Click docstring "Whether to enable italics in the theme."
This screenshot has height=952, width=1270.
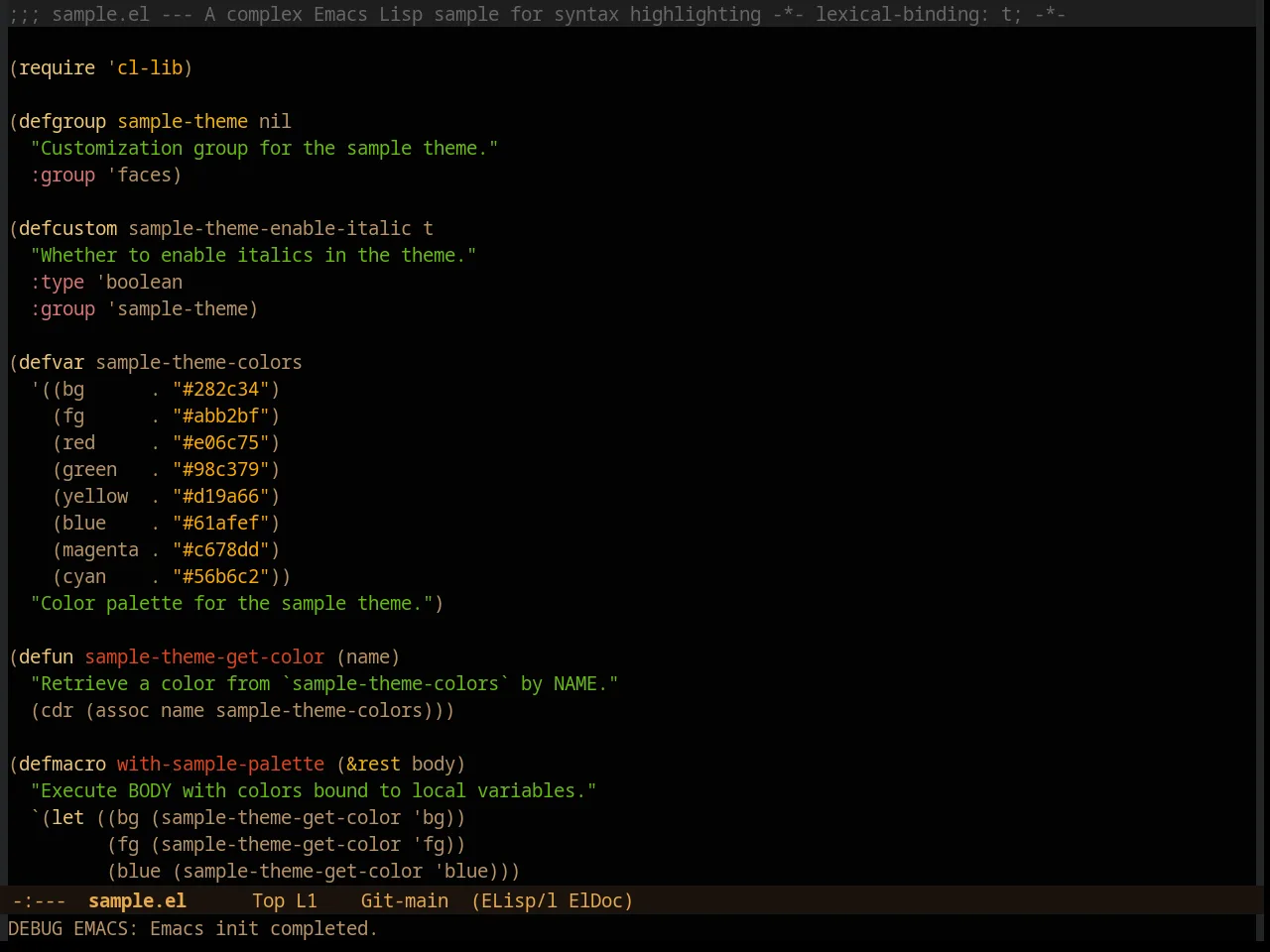(253, 255)
